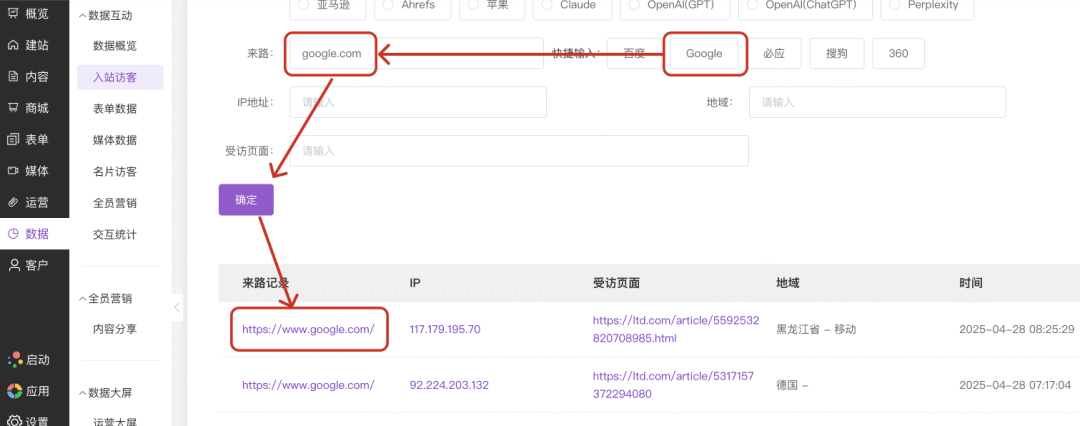Collapse the 数据大屏 menu group
Screen dimensions: 1080x426
coord(105,393)
